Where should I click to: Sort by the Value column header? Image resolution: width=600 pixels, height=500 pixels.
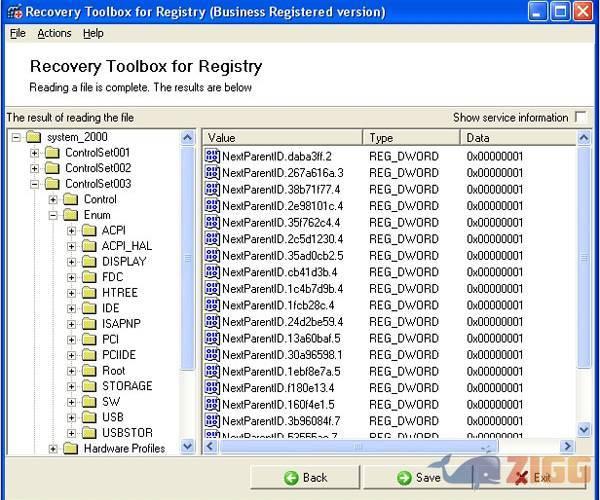(x=282, y=137)
